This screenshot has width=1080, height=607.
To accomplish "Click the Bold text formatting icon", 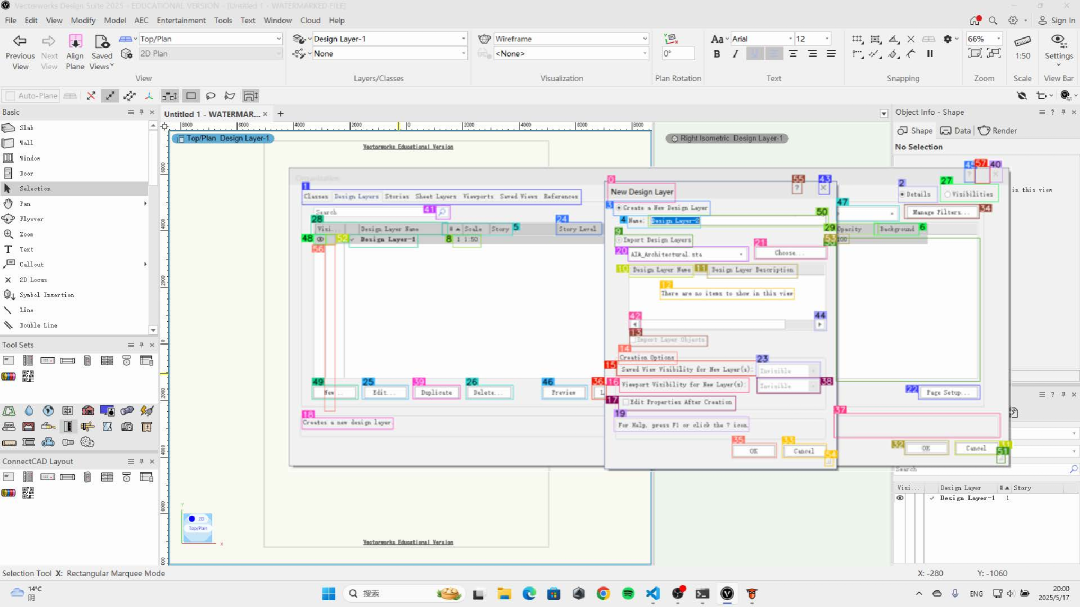I will [x=718, y=54].
